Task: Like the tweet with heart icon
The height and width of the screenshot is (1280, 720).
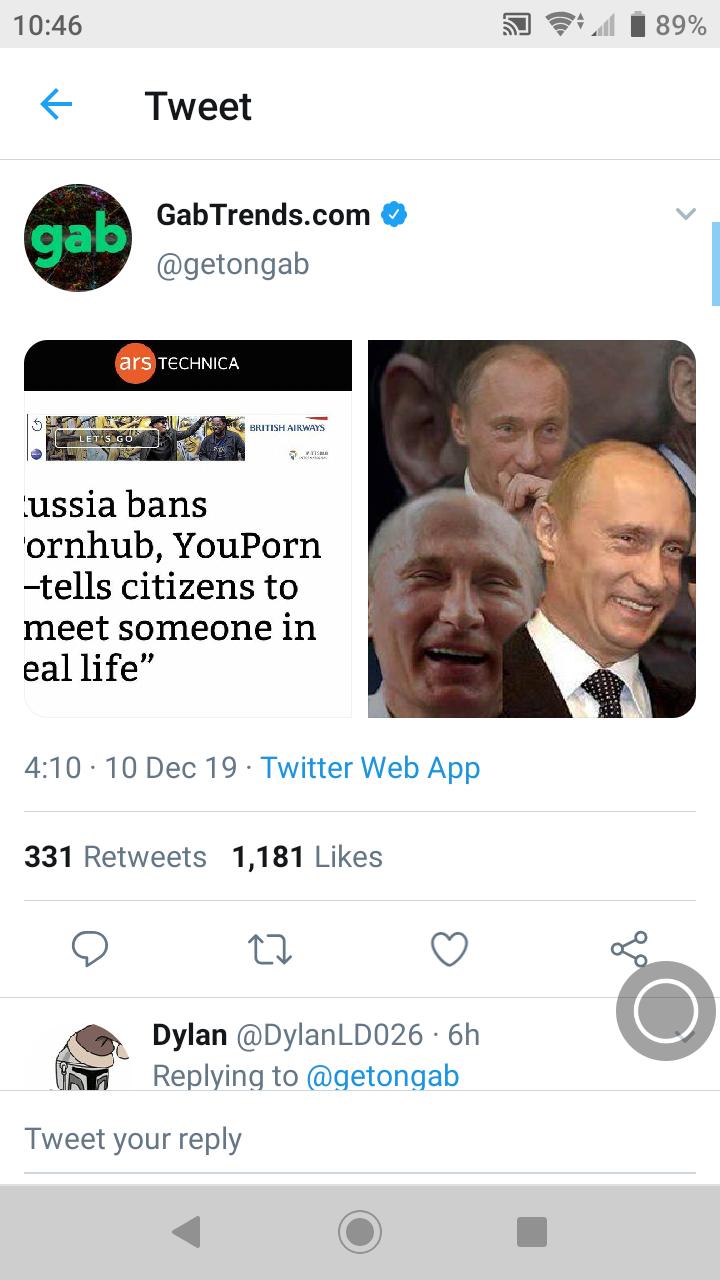Action: [449, 948]
